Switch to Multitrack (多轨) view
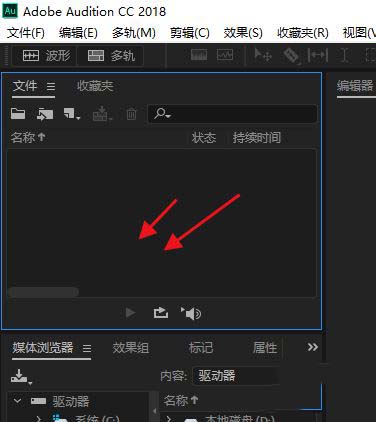This screenshot has width=376, height=422. [110, 56]
